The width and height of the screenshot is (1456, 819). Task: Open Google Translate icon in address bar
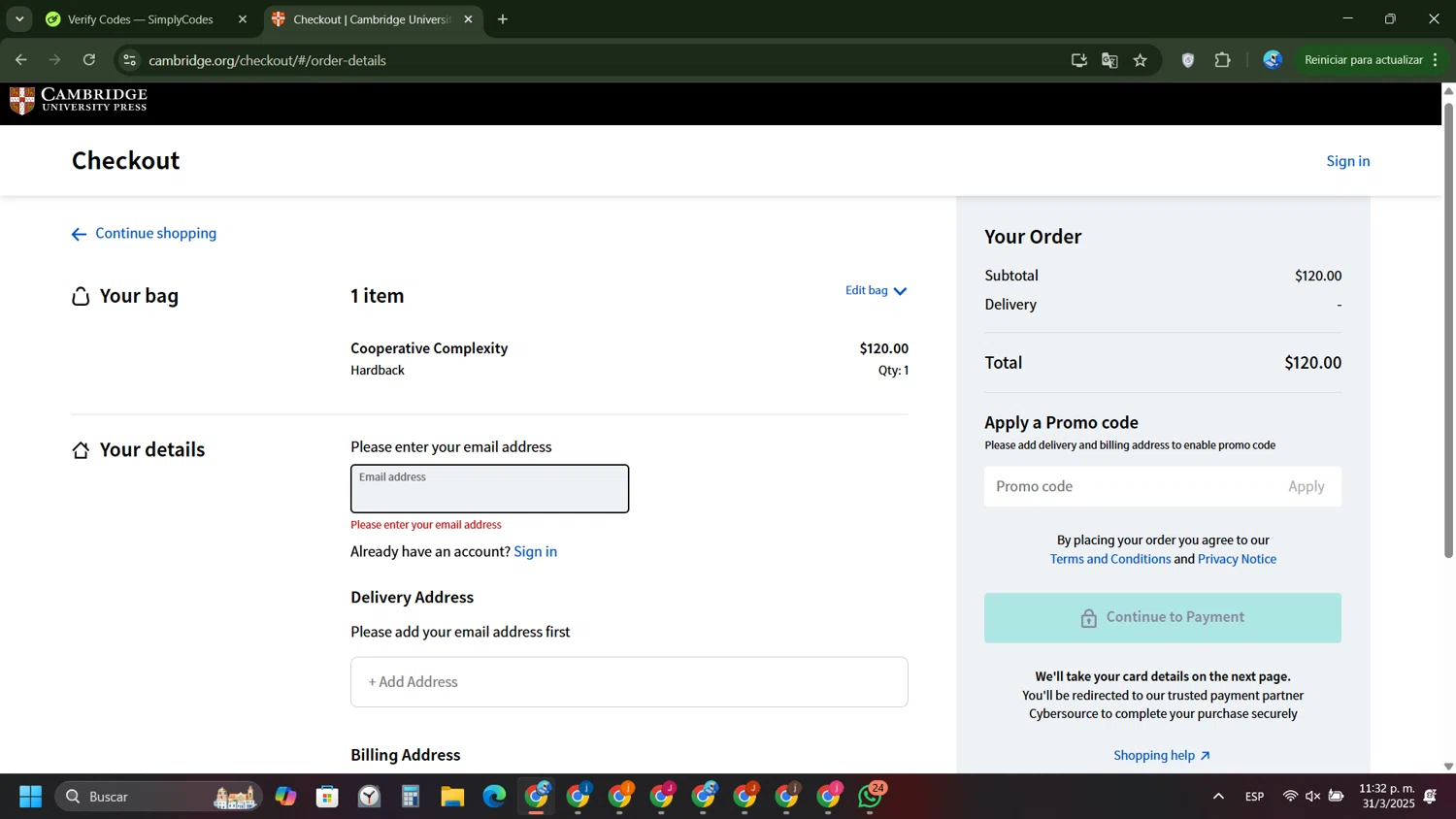point(1109,60)
